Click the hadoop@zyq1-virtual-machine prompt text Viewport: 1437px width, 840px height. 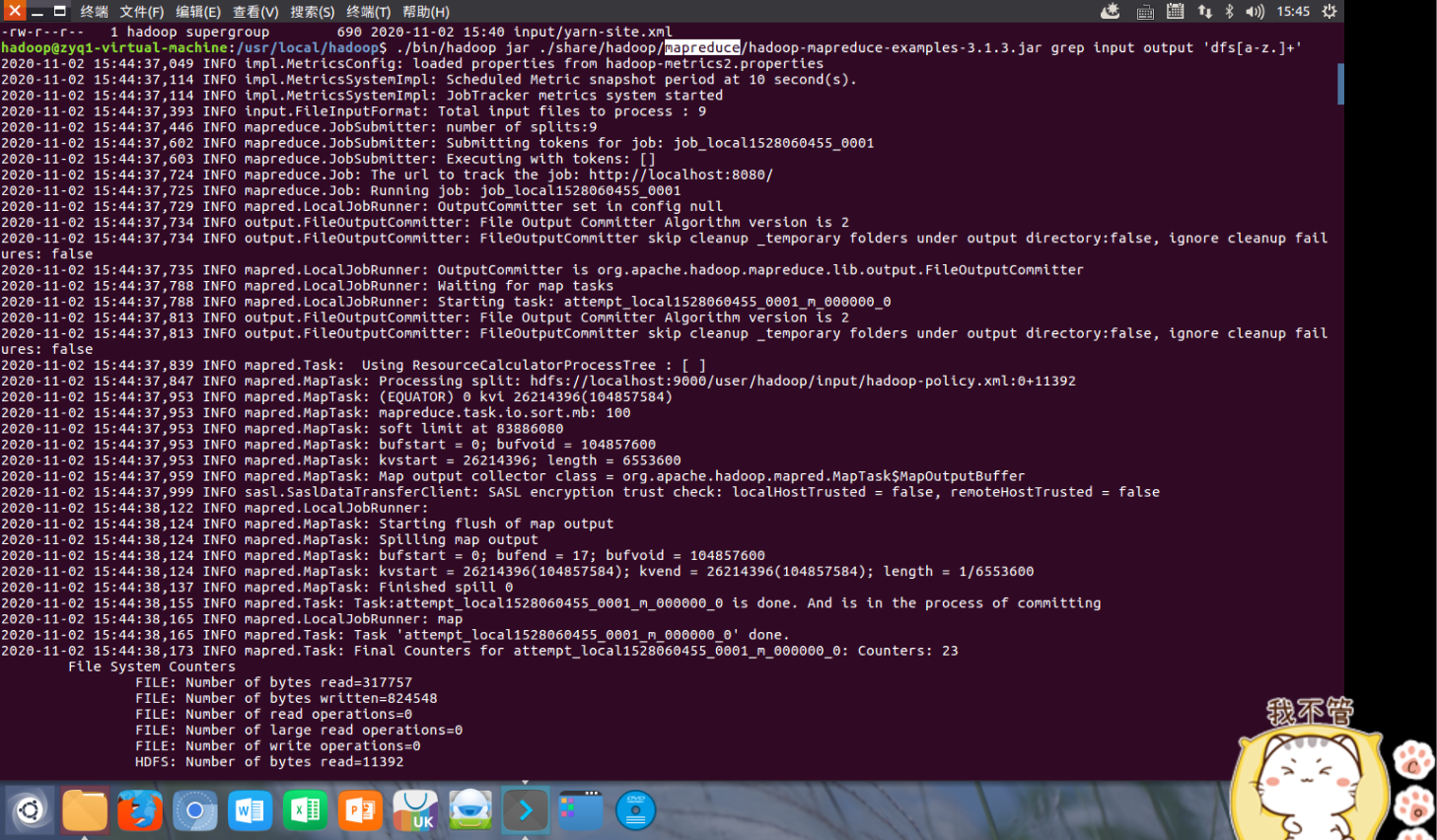click(114, 47)
